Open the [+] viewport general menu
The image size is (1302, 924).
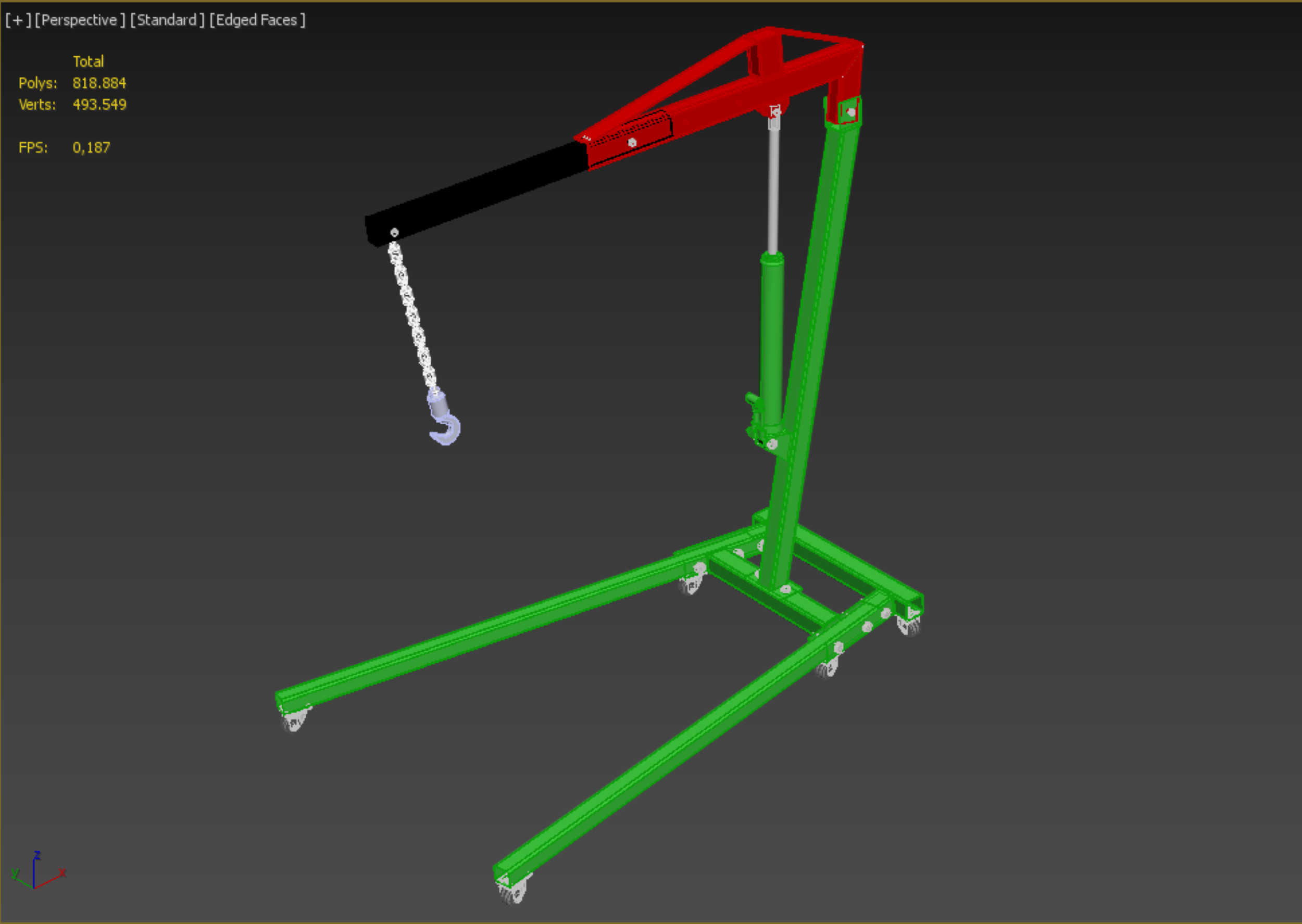[x=18, y=20]
